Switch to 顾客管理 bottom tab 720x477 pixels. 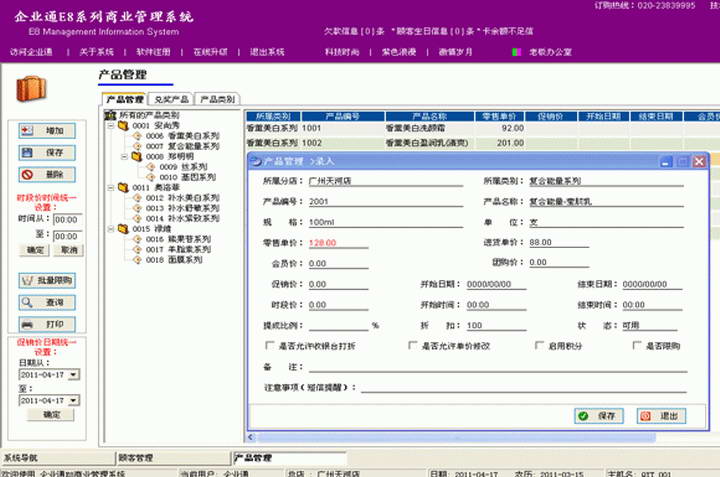173,458
